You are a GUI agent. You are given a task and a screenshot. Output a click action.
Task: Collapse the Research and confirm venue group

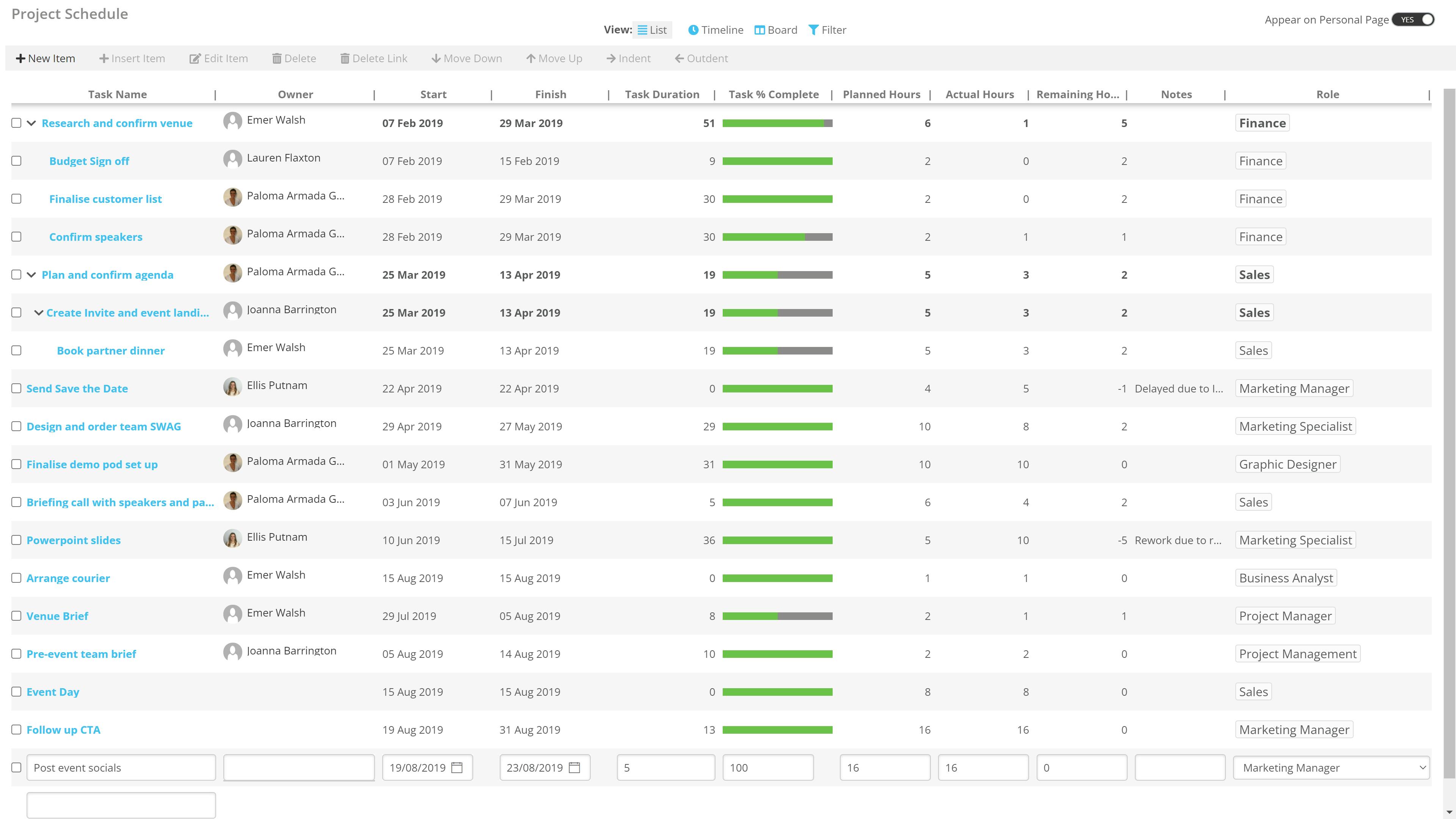coord(32,122)
